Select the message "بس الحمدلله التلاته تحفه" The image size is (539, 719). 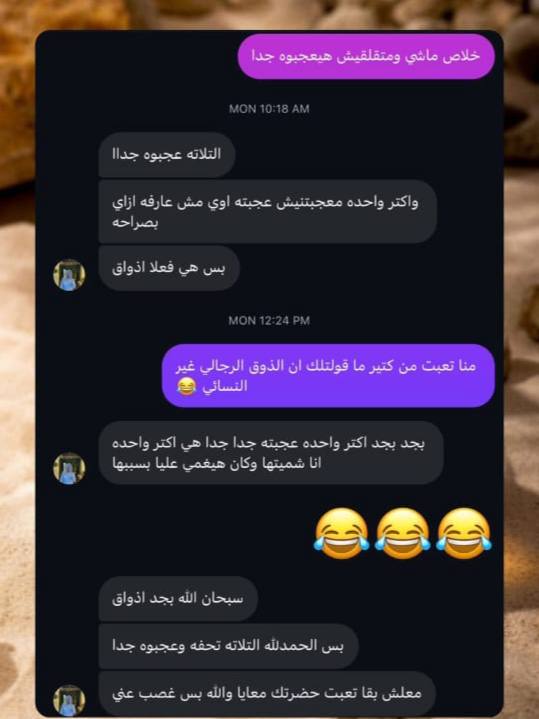[228, 646]
